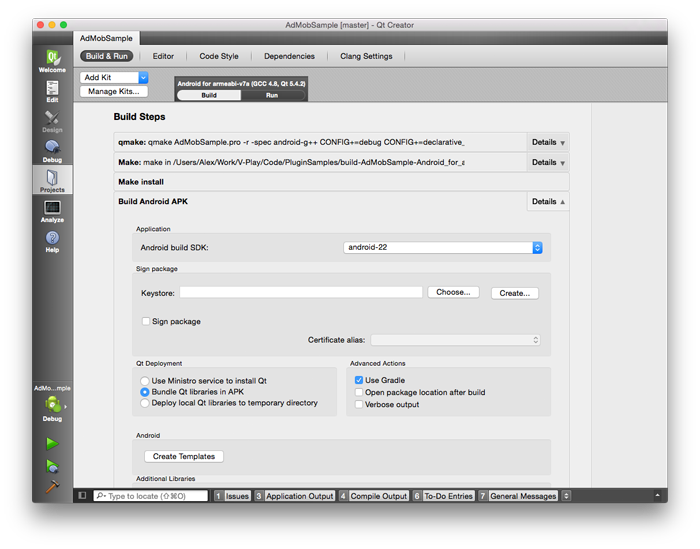700x549 pixels.
Task: Open the Analyze mode
Action: coord(52,212)
